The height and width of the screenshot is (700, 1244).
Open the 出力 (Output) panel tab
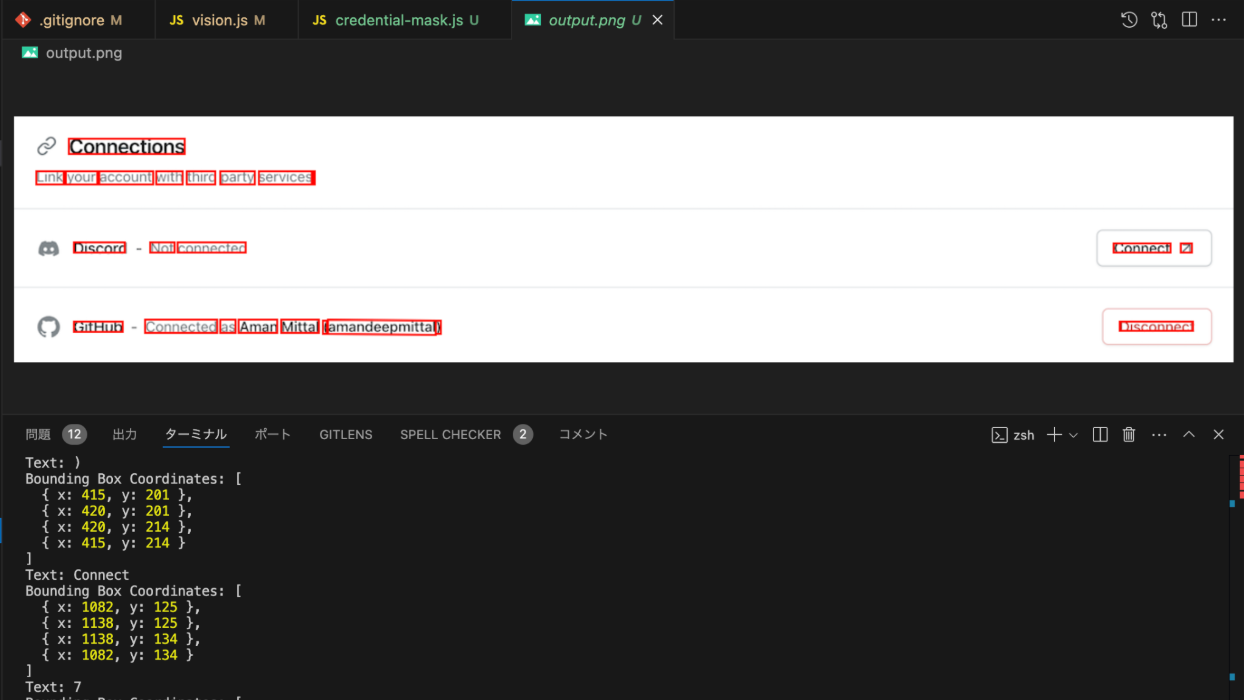click(125, 434)
